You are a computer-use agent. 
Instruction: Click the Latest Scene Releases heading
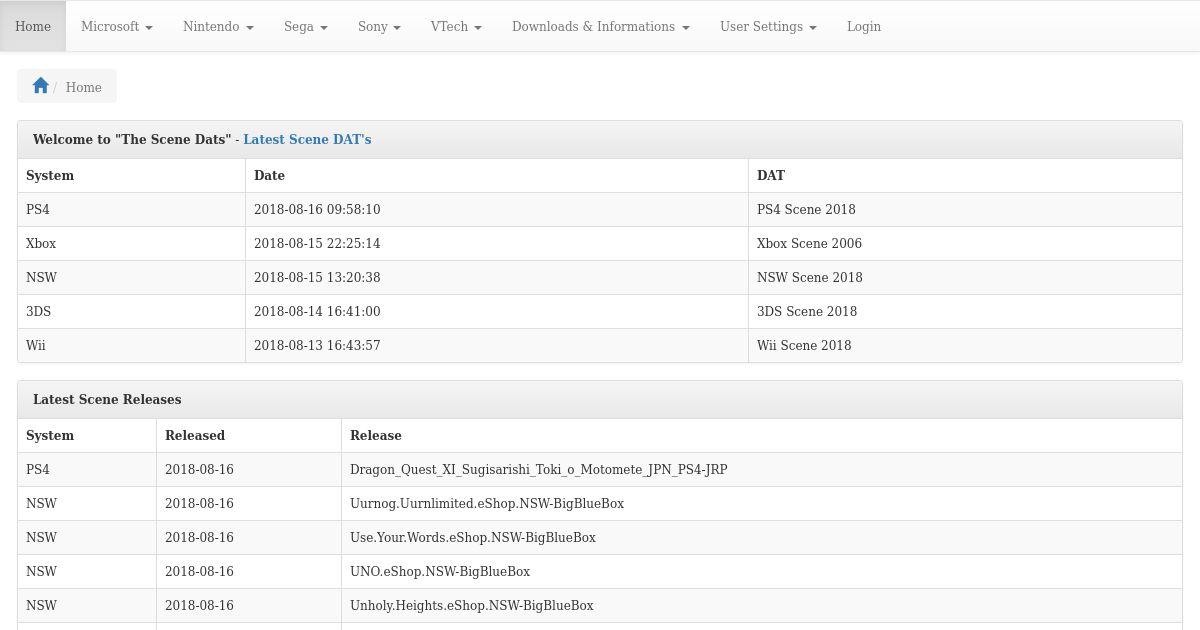pyautogui.click(x=107, y=399)
